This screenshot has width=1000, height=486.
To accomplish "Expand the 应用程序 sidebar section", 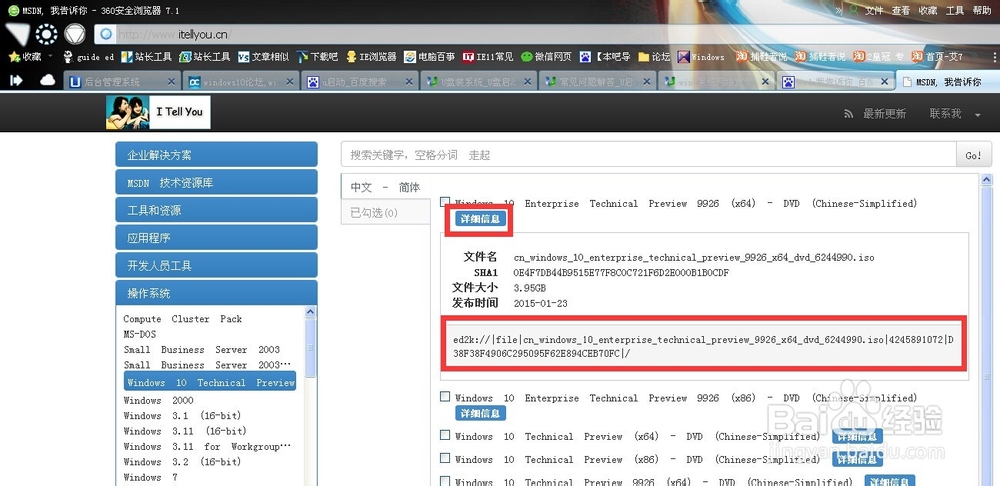I will 216,238.
